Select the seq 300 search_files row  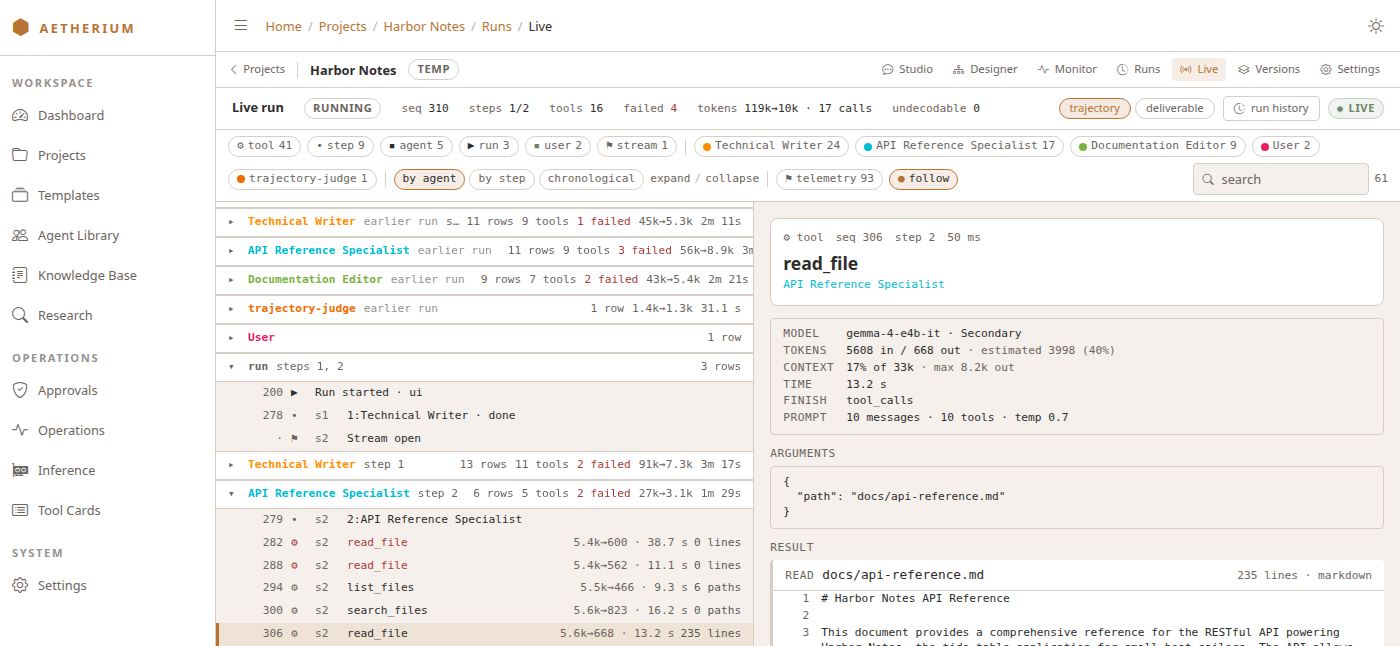(x=484, y=611)
